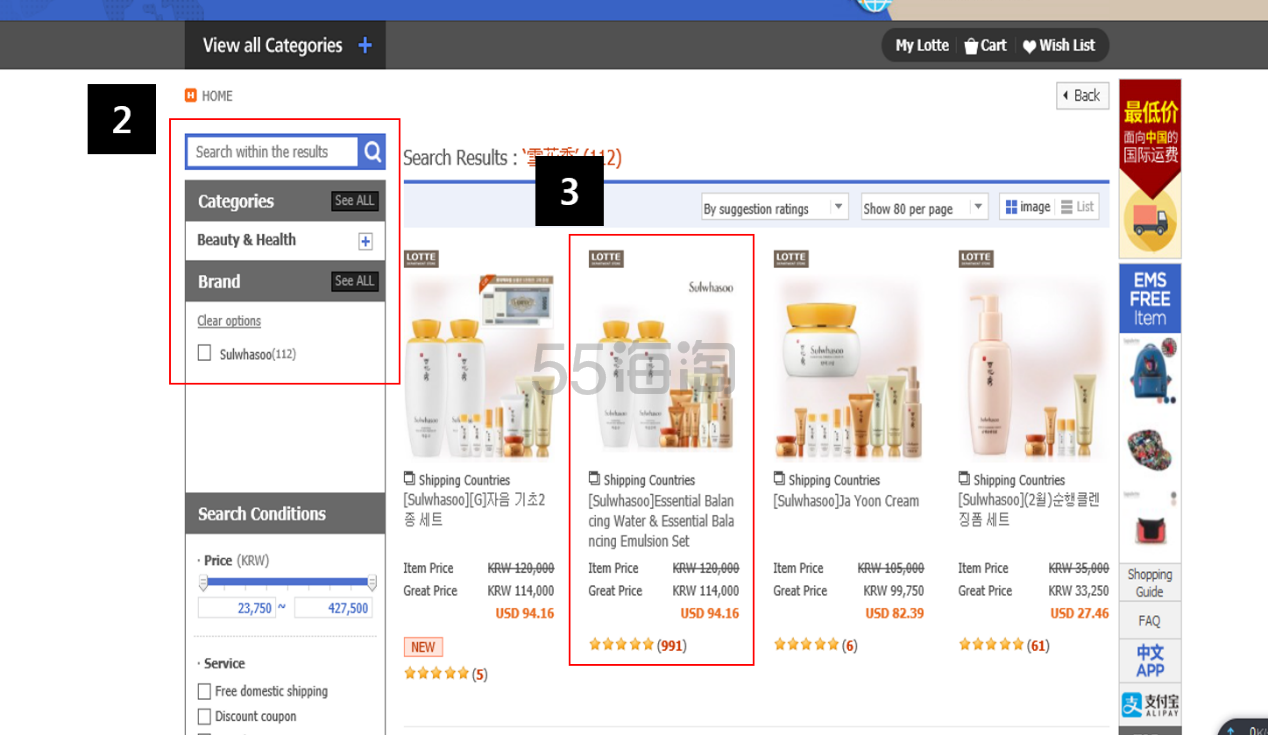Click the Back button
Image resolution: width=1268 pixels, height=735 pixels.
(x=1082, y=96)
